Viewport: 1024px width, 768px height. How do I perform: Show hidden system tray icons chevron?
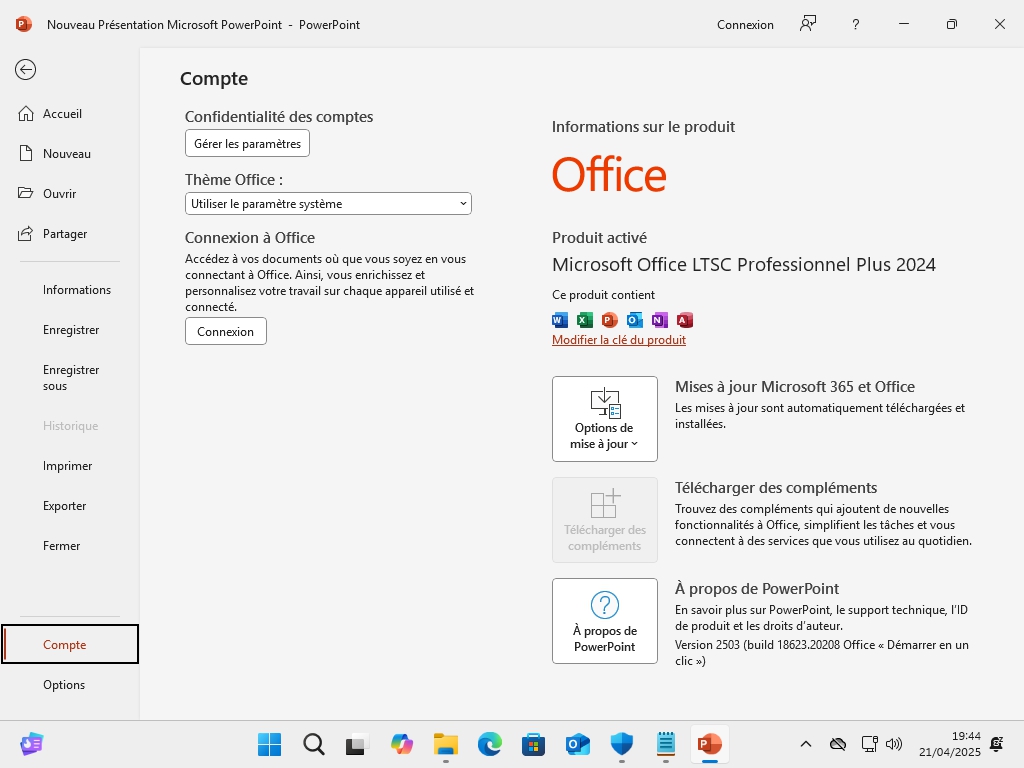coord(805,744)
